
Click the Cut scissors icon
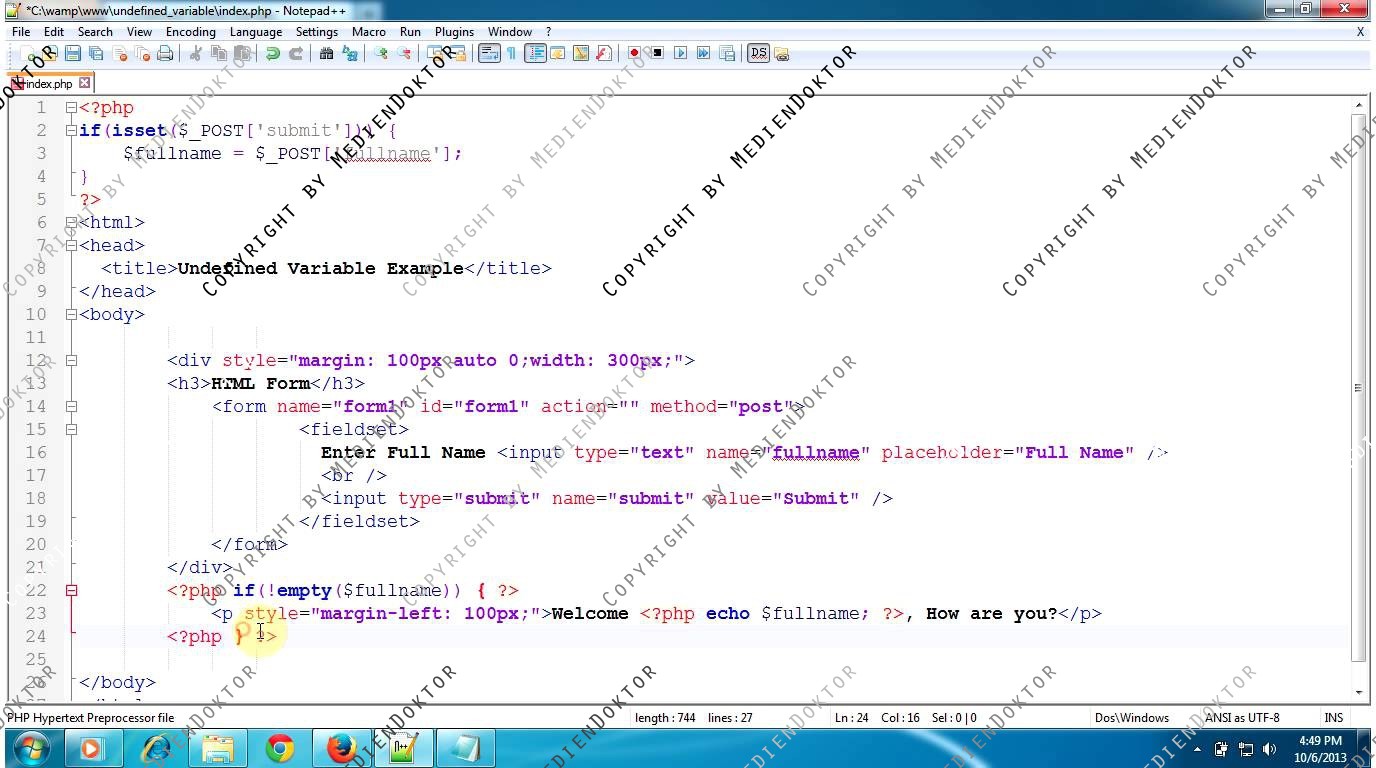coord(196,54)
